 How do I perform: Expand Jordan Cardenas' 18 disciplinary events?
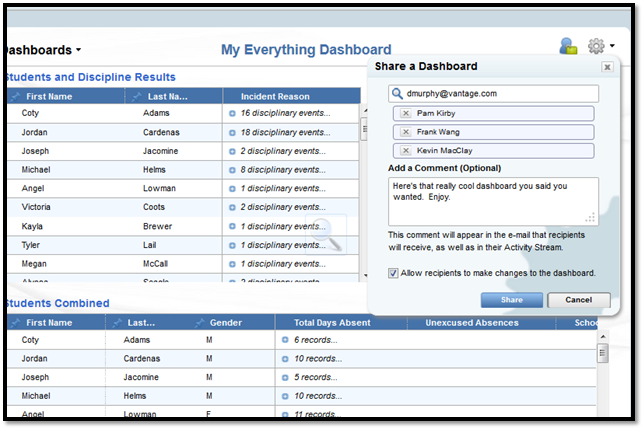coord(232,133)
